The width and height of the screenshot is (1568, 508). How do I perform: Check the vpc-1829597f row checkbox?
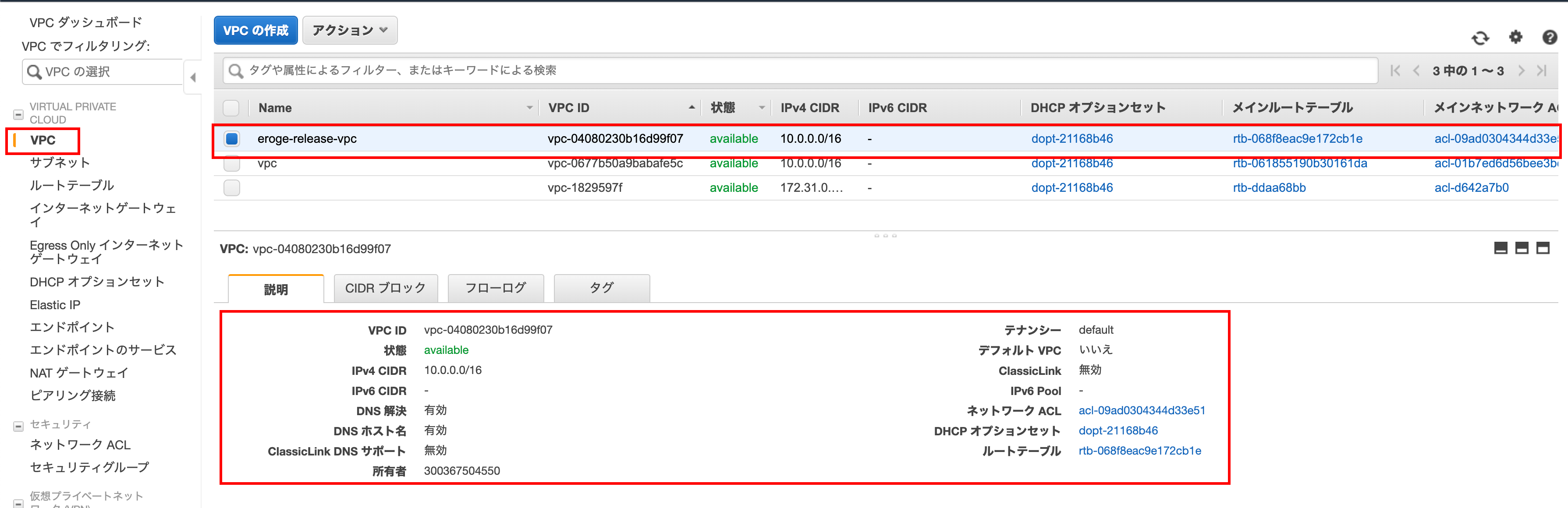point(231,188)
